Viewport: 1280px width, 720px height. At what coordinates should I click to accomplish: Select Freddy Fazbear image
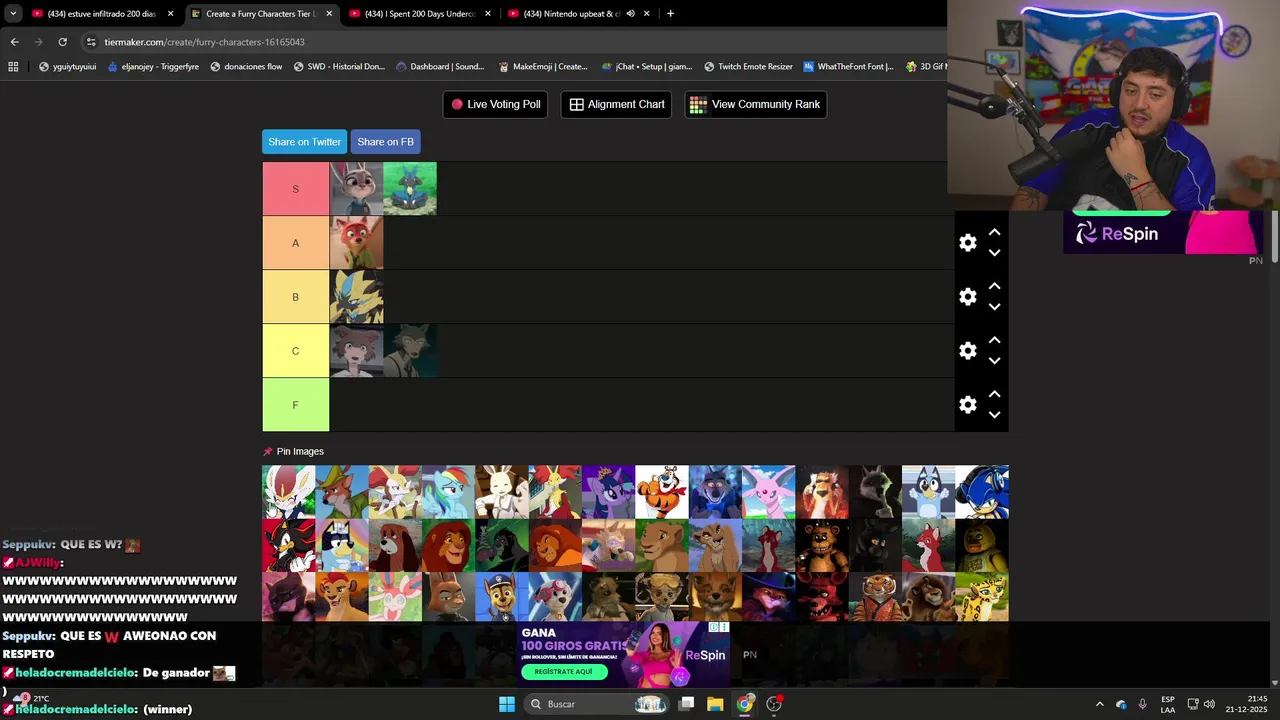click(822, 545)
